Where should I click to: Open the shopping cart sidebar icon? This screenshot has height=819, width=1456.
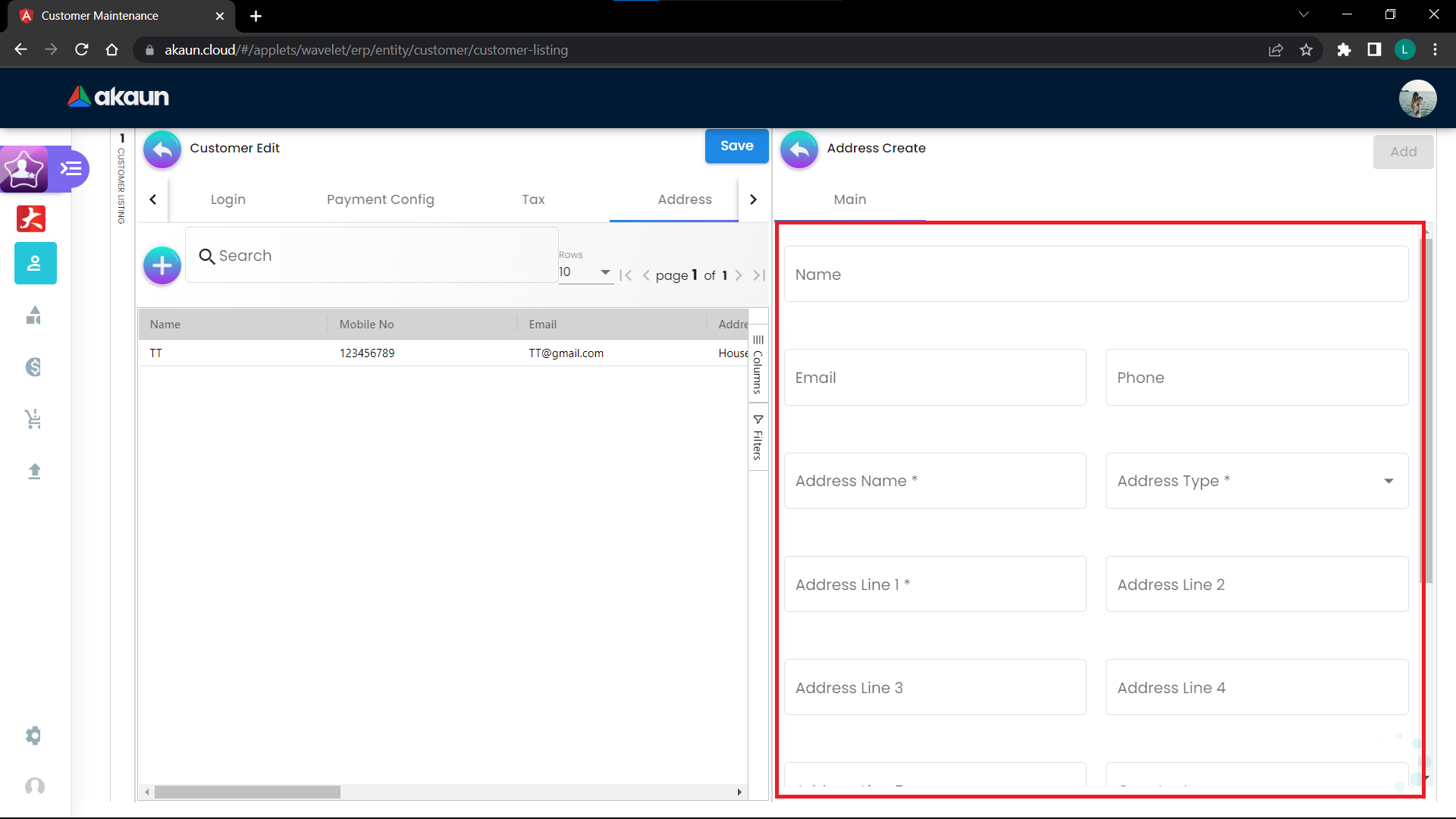tap(33, 419)
